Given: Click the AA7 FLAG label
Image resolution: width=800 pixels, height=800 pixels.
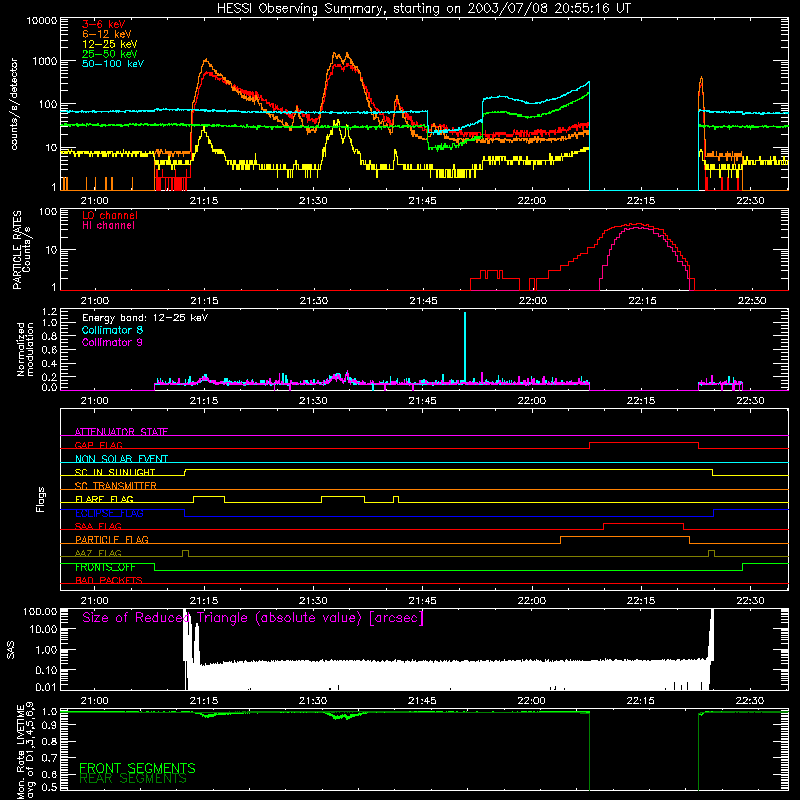Looking at the screenshot, I should tap(98, 553).
